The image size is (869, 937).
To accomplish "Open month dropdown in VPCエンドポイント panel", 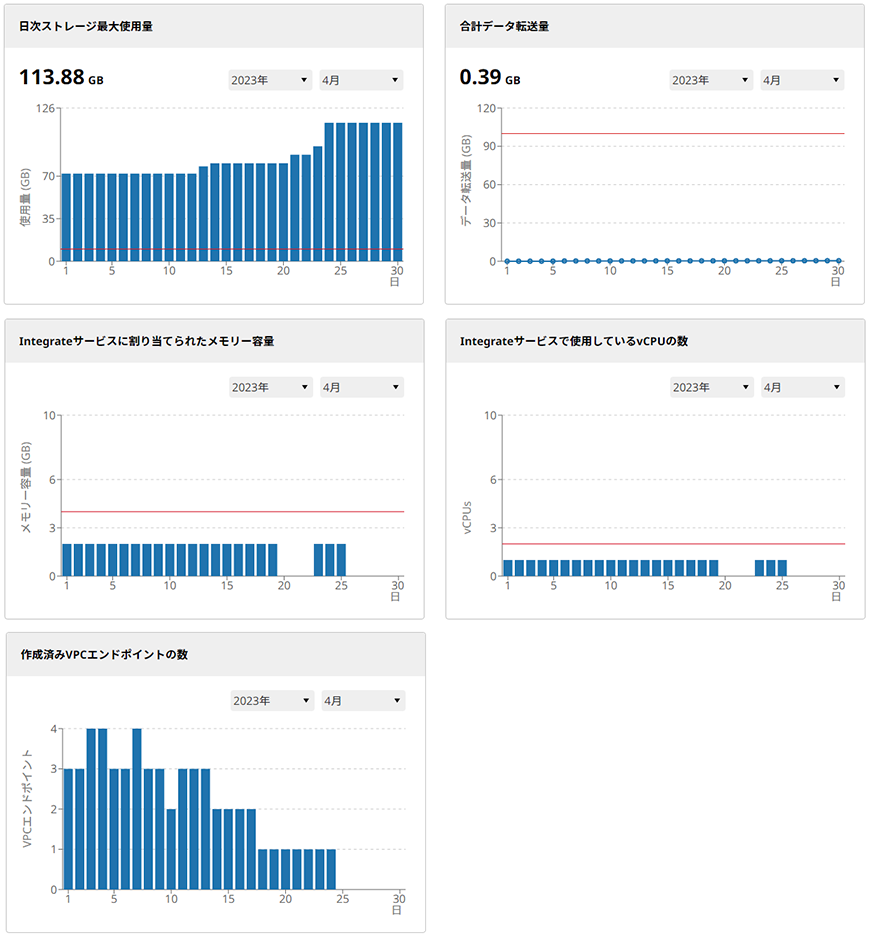I will pyautogui.click(x=362, y=701).
